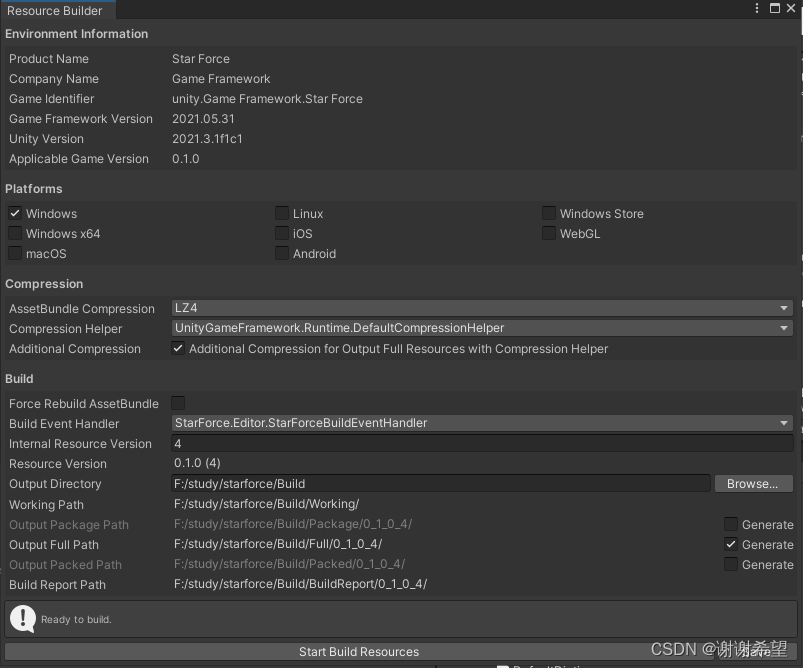
Task: Click the Browse button for Output Directory
Action: point(753,483)
